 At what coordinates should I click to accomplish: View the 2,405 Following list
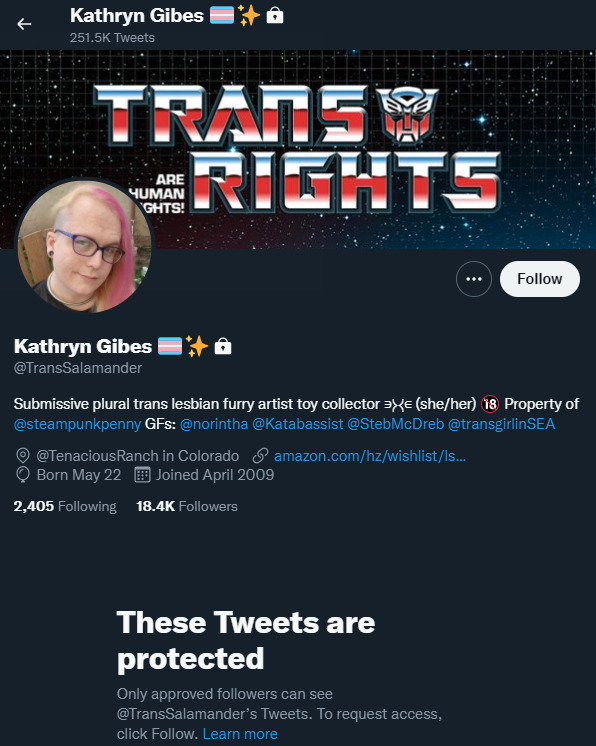tap(65, 506)
